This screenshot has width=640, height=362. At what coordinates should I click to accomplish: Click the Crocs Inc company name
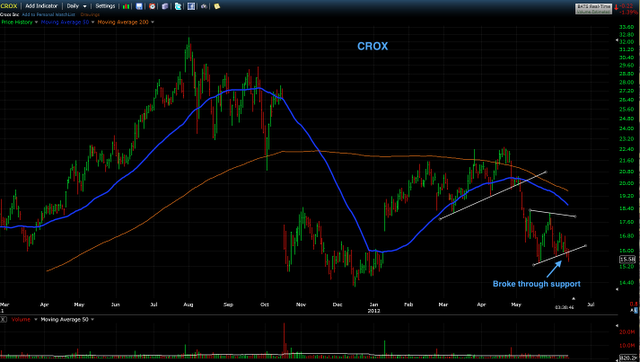[9, 15]
